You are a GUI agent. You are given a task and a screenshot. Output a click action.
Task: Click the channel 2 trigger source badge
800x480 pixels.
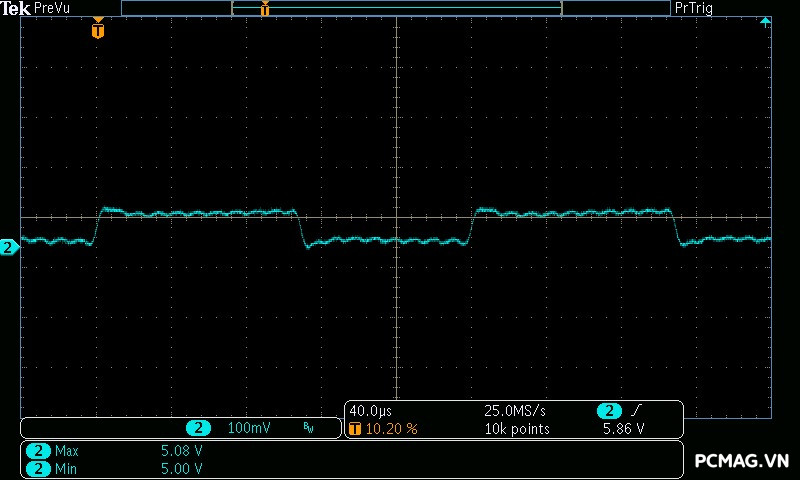608,411
